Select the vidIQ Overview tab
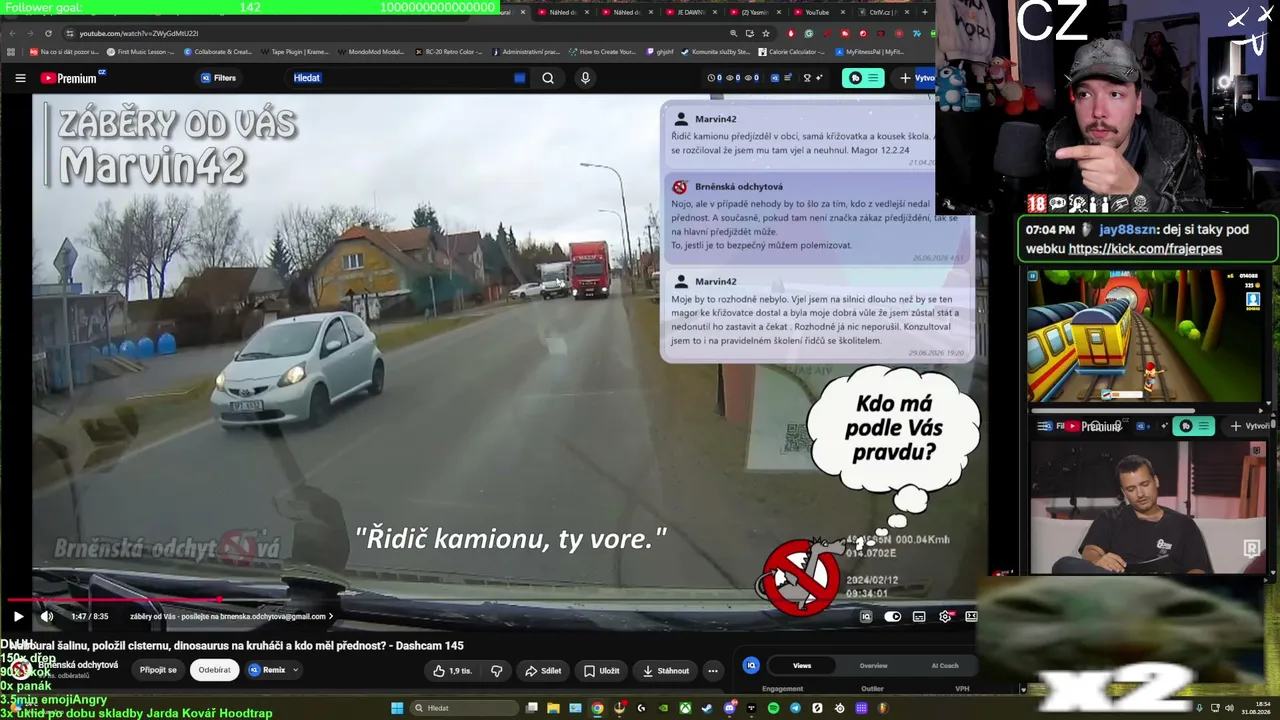Viewport: 1280px width, 720px height. [x=873, y=666]
